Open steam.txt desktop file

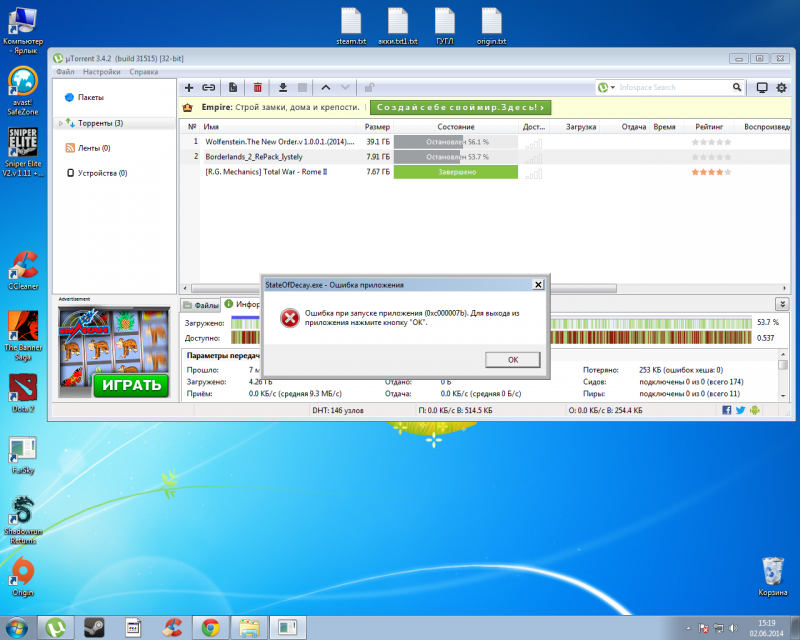351,27
